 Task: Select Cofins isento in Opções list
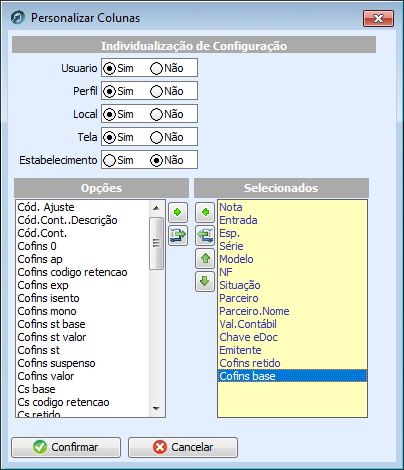pyautogui.click(x=48, y=298)
